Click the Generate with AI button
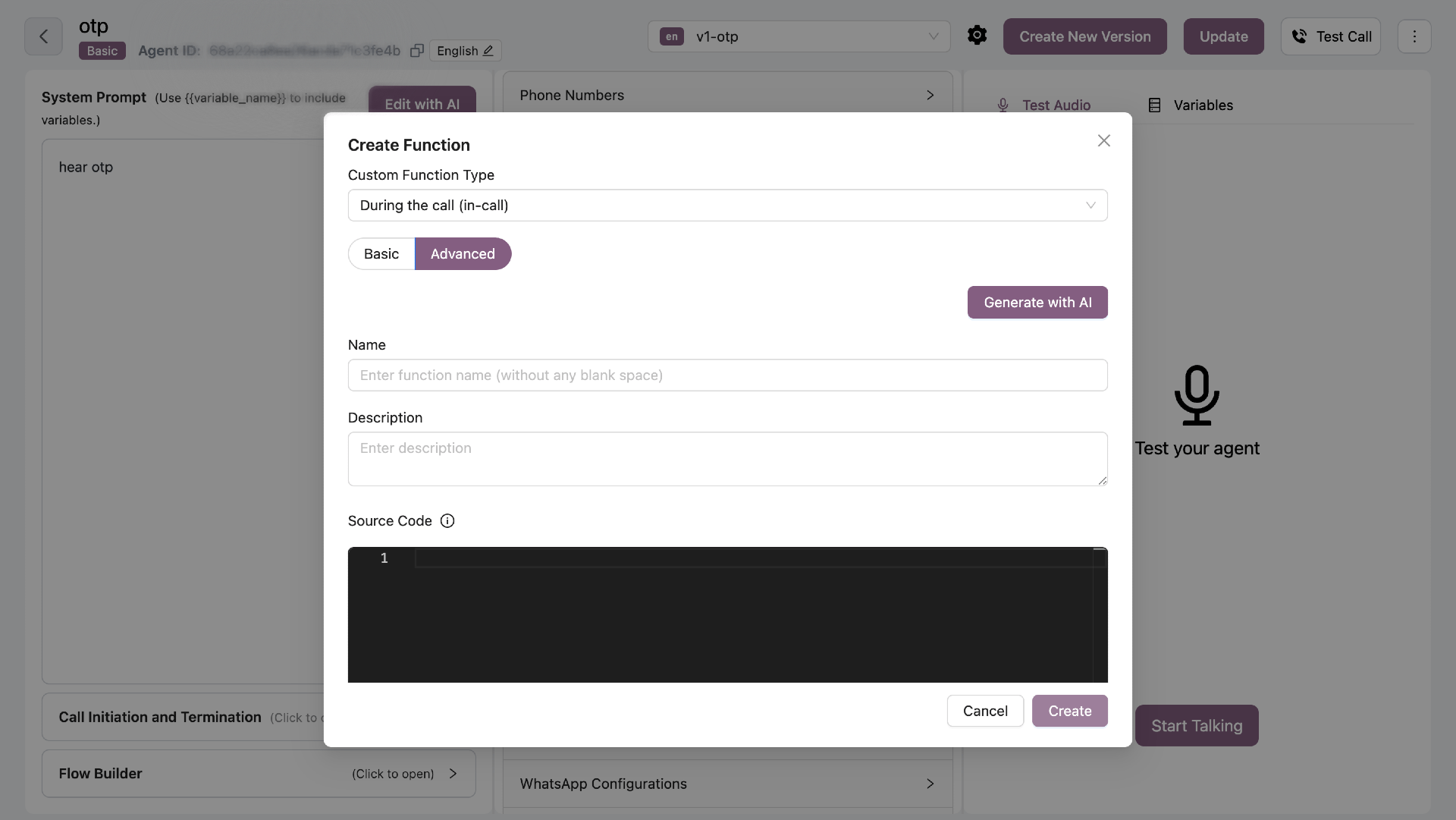1456x820 pixels. tap(1037, 303)
